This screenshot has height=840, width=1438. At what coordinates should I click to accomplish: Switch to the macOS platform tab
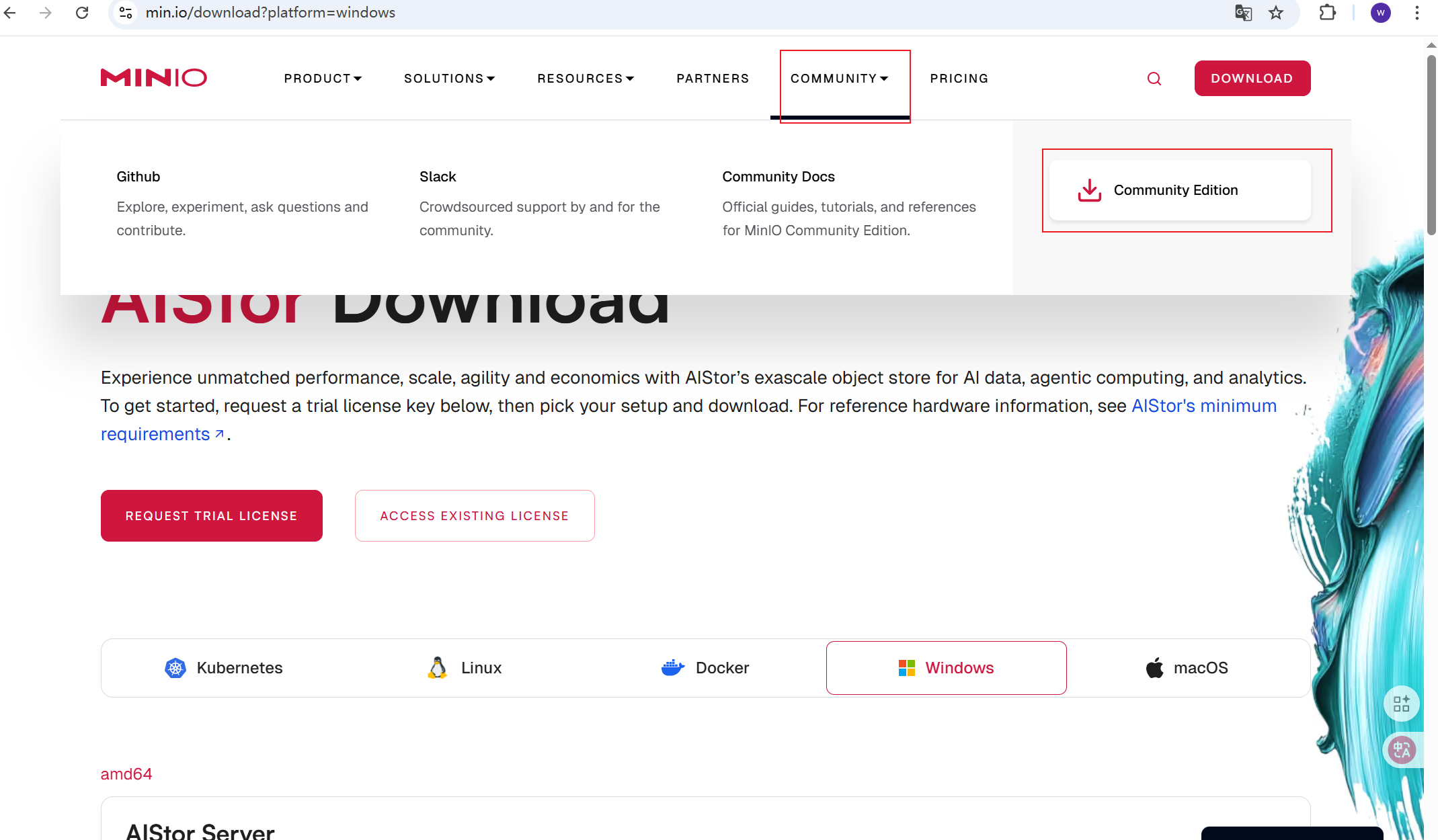[1187, 668]
